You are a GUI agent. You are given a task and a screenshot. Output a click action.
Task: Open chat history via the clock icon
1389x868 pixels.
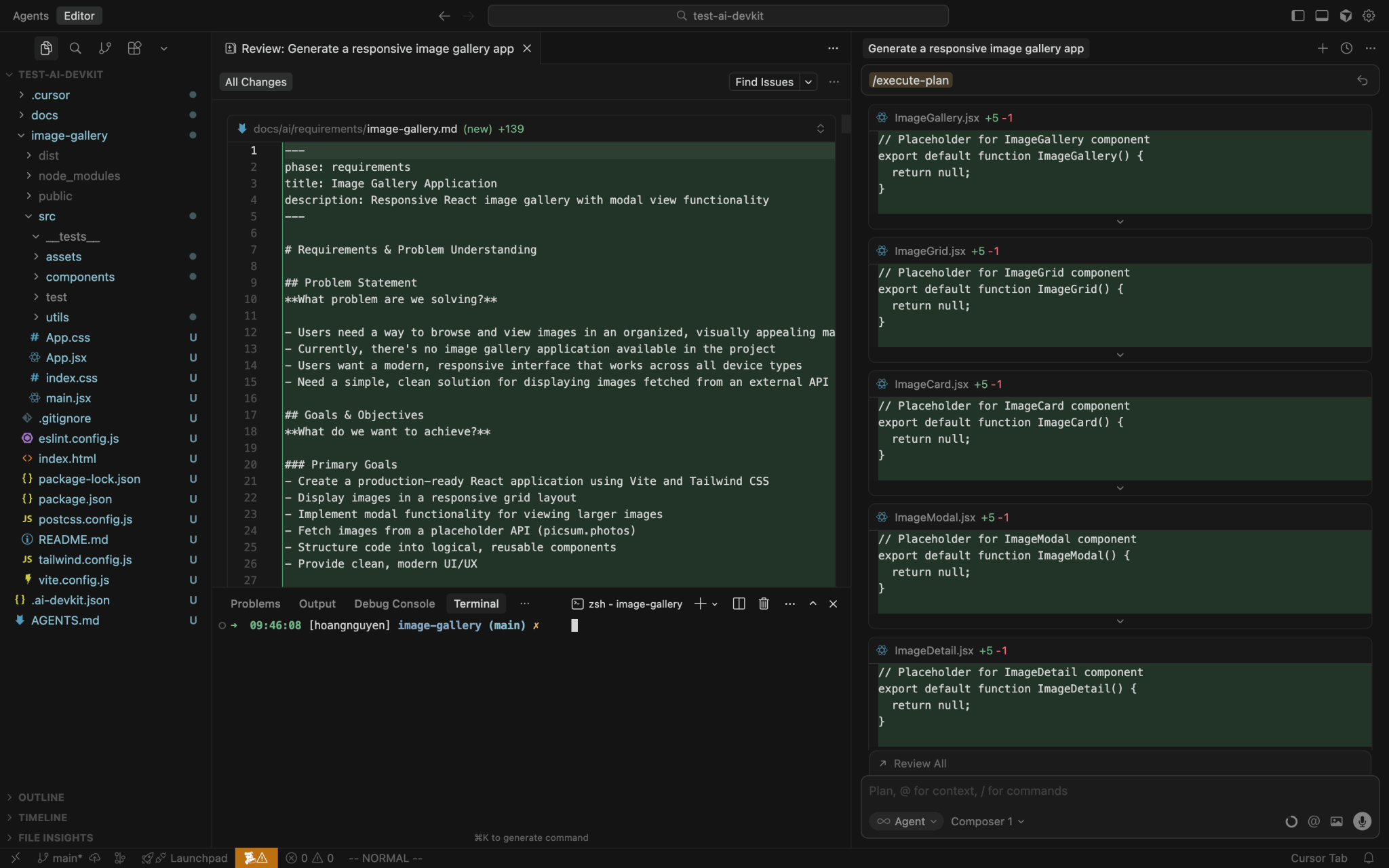click(x=1346, y=48)
